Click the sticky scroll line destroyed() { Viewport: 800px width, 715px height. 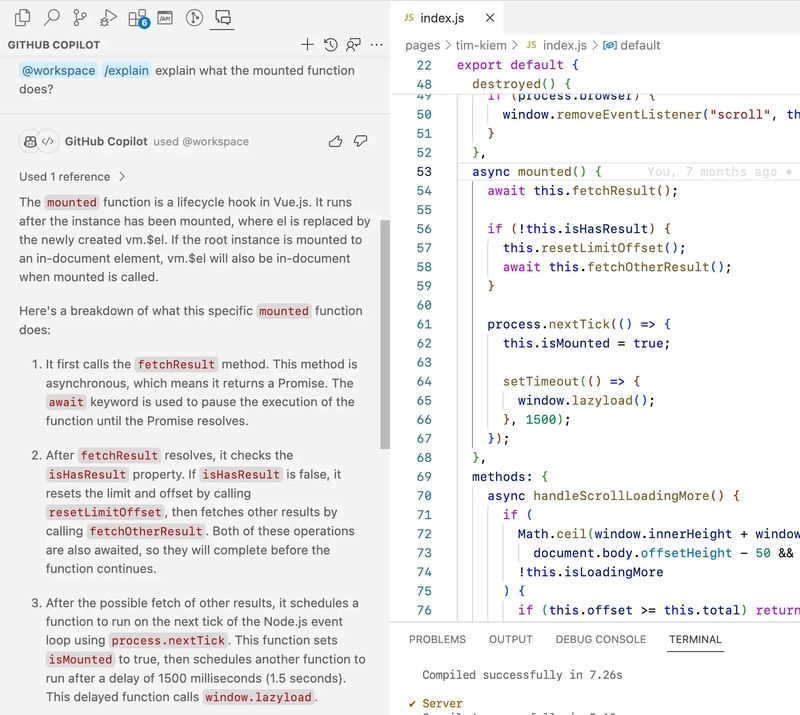pyautogui.click(x=521, y=84)
